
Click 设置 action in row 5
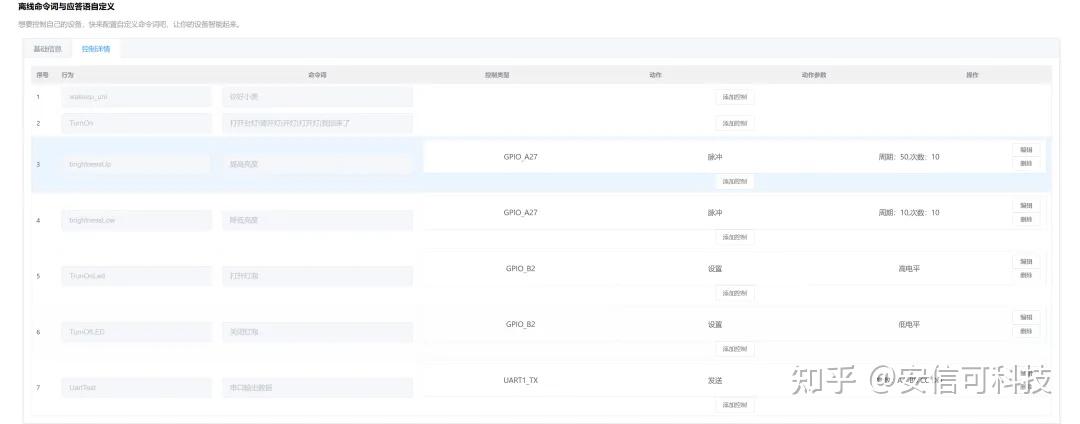click(715, 268)
